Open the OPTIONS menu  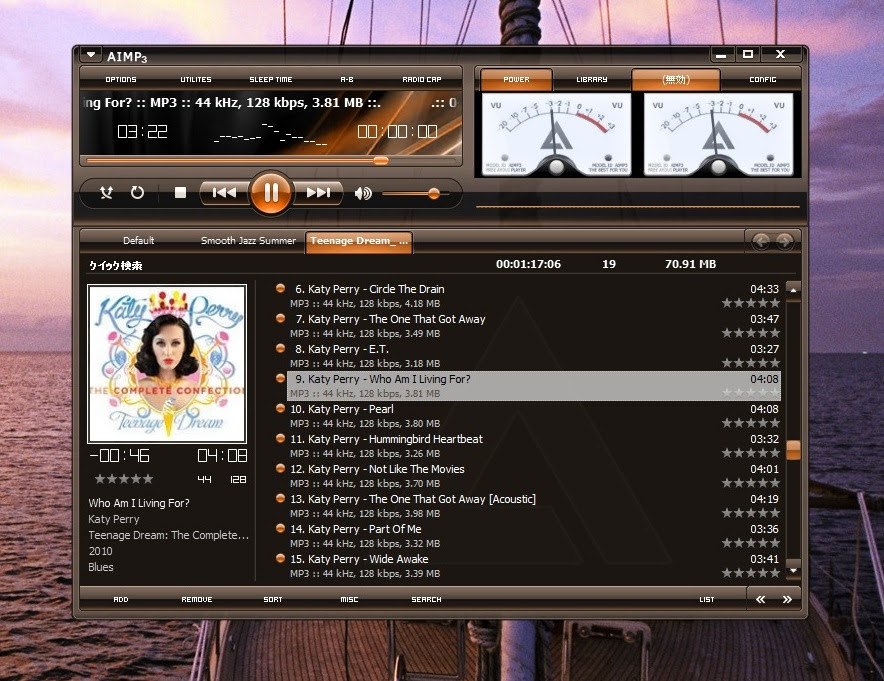click(121, 79)
